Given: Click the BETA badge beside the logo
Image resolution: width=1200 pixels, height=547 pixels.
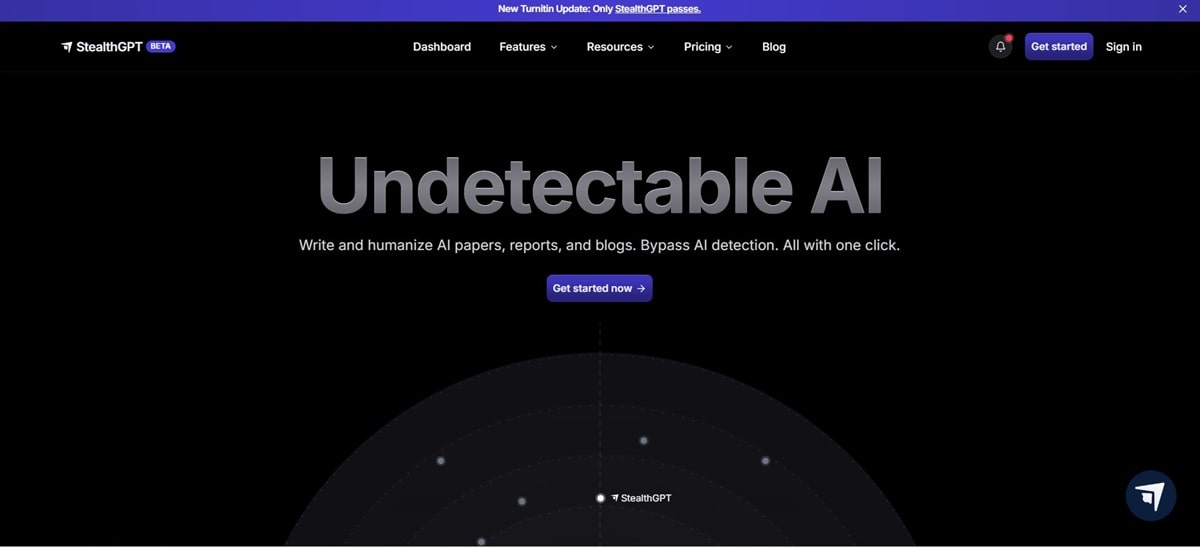Looking at the screenshot, I should (161, 46).
